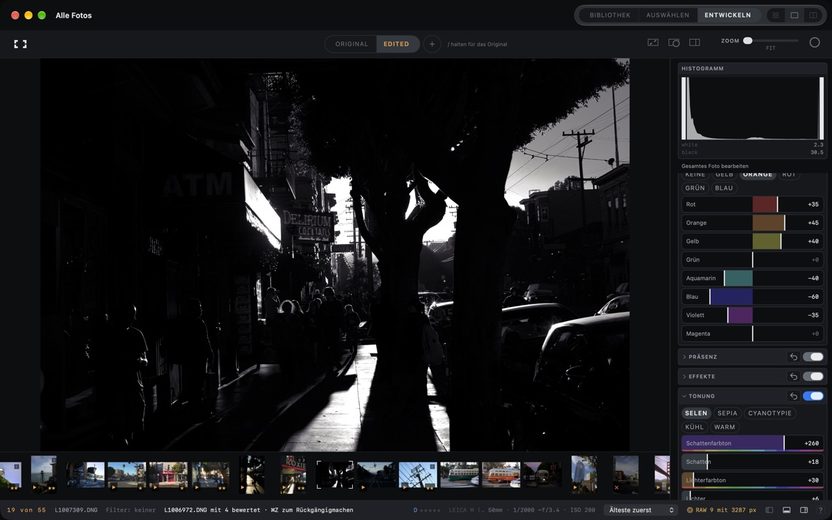Adjust the Blau color mix slider
The width and height of the screenshot is (832, 520).
(x=752, y=297)
